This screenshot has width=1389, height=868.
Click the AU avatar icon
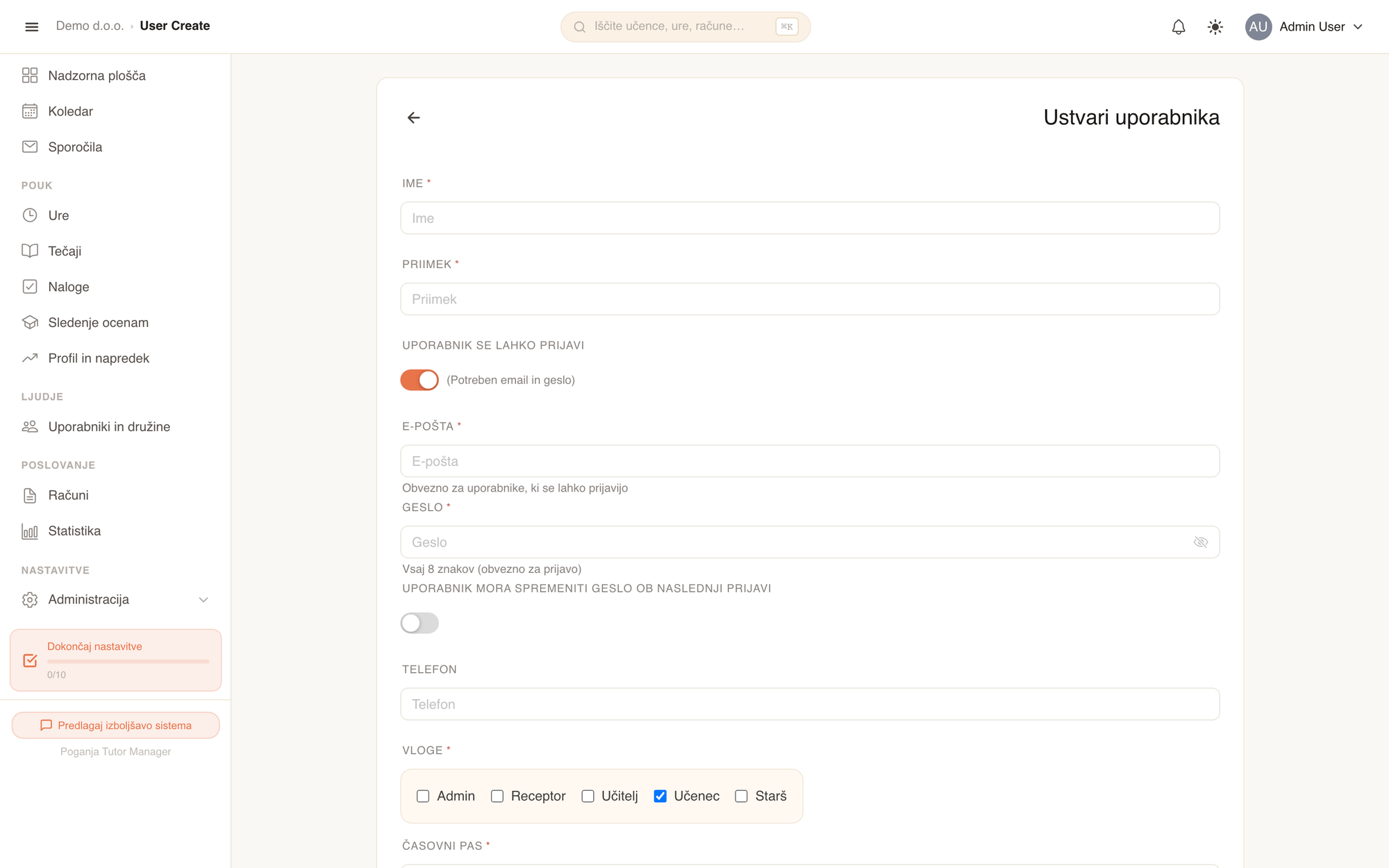1258,27
